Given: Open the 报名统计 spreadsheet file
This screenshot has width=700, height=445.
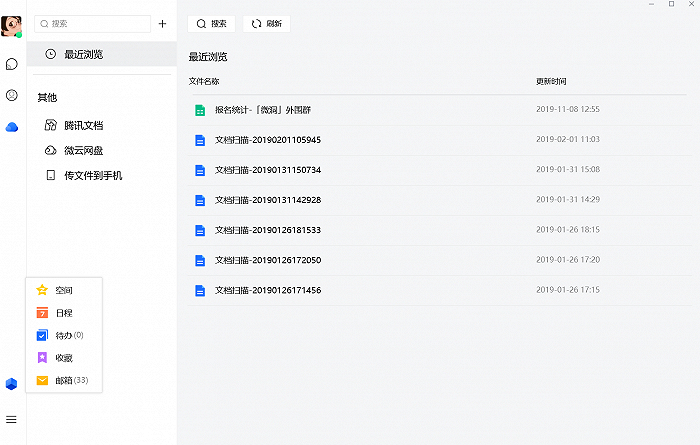Looking at the screenshot, I should tap(439, 110).
